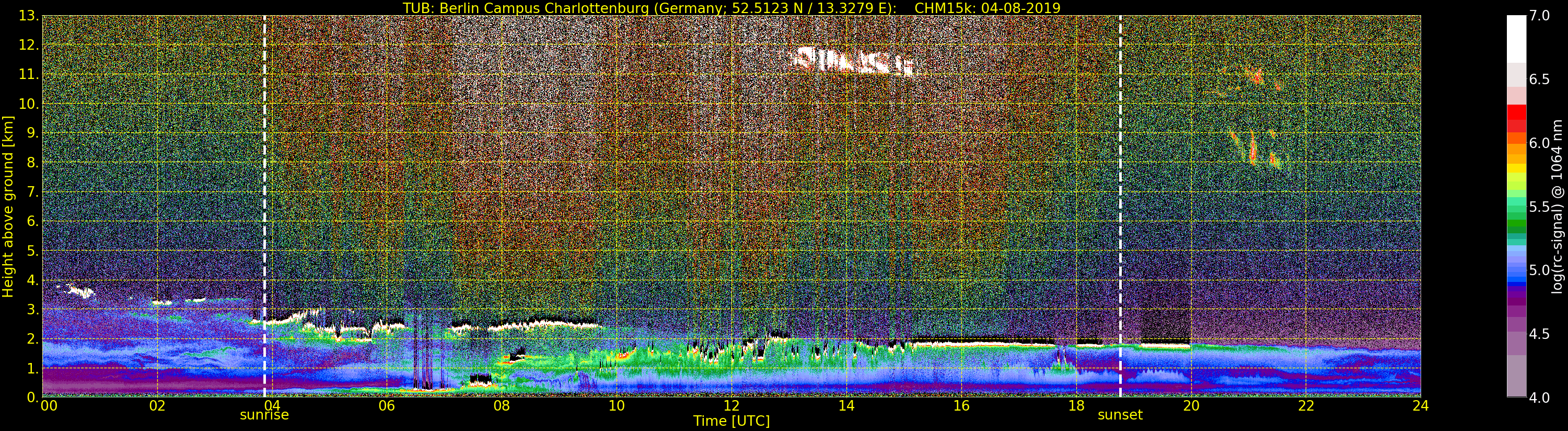
Task: Click the "10" time axis tick label
Action: click(x=617, y=405)
